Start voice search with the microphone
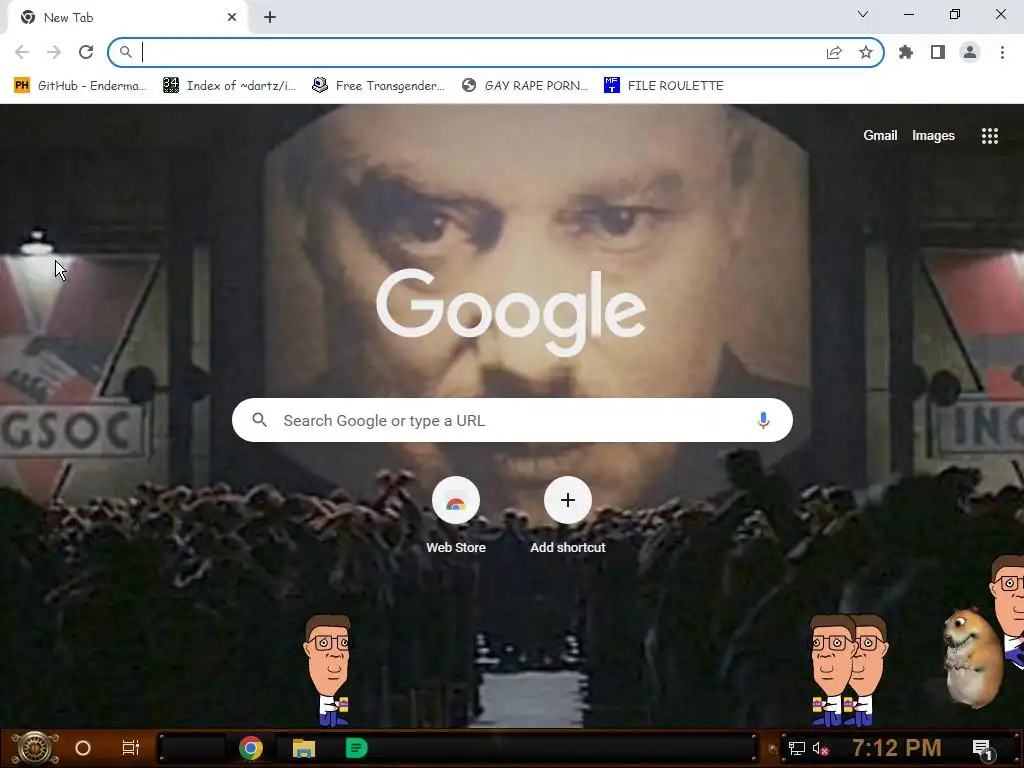The image size is (1024, 768). coord(763,420)
